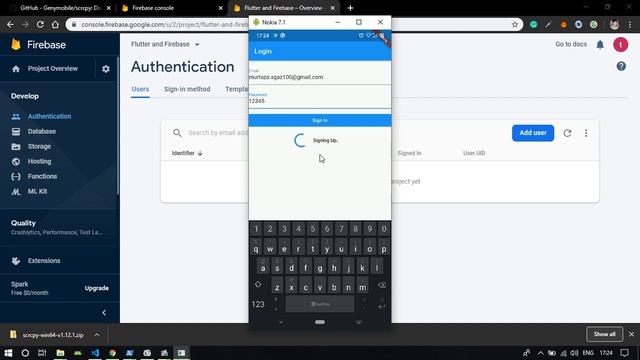Click Firebase logo

coord(39,44)
